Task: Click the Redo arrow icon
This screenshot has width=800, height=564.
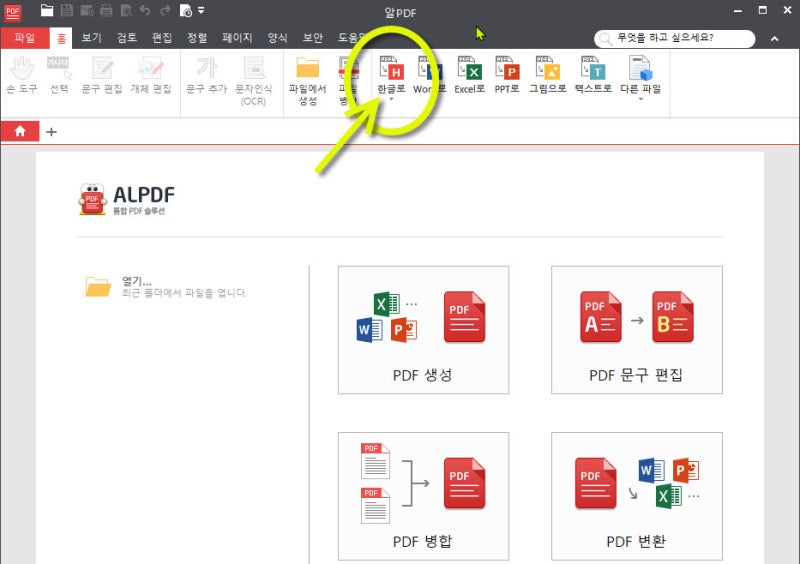Action: click(165, 10)
